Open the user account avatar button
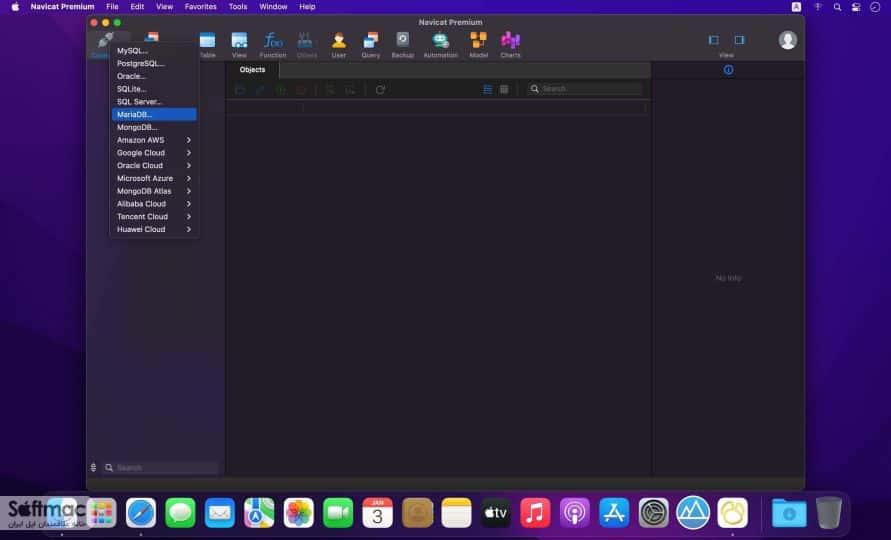 coord(788,40)
